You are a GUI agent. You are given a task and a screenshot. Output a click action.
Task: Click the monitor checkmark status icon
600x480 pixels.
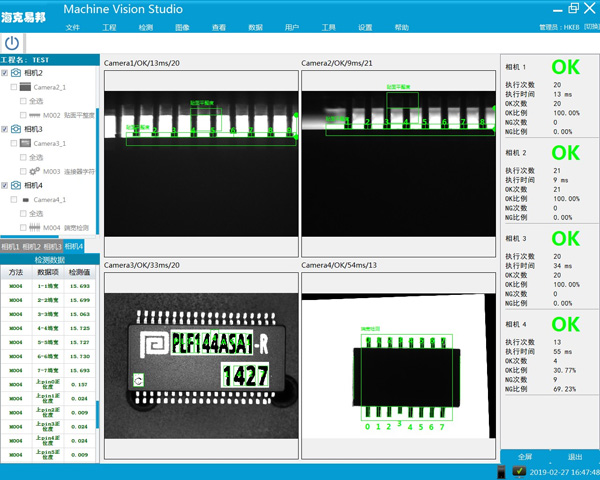pyautogui.click(x=520, y=470)
